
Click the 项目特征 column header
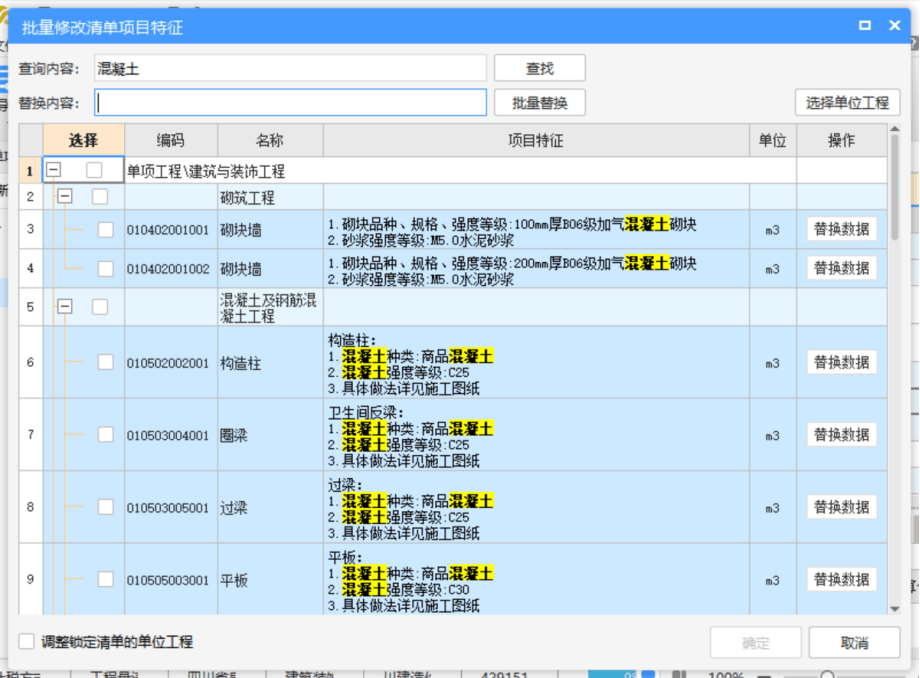pyautogui.click(x=536, y=141)
